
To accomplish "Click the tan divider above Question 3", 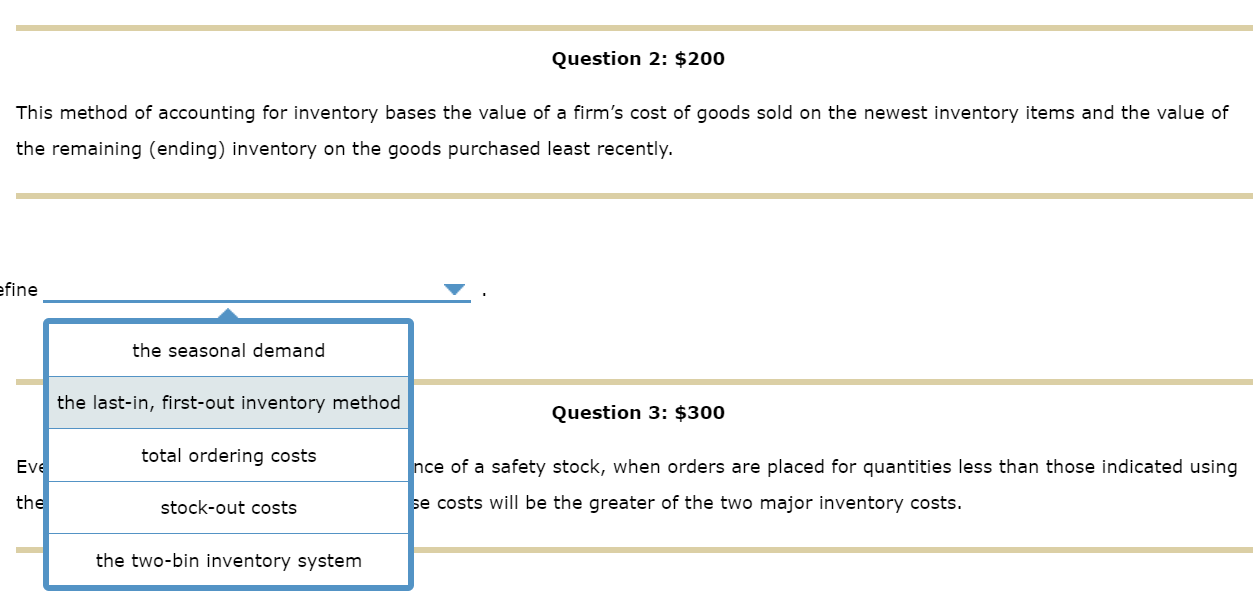I will (x=800, y=381).
